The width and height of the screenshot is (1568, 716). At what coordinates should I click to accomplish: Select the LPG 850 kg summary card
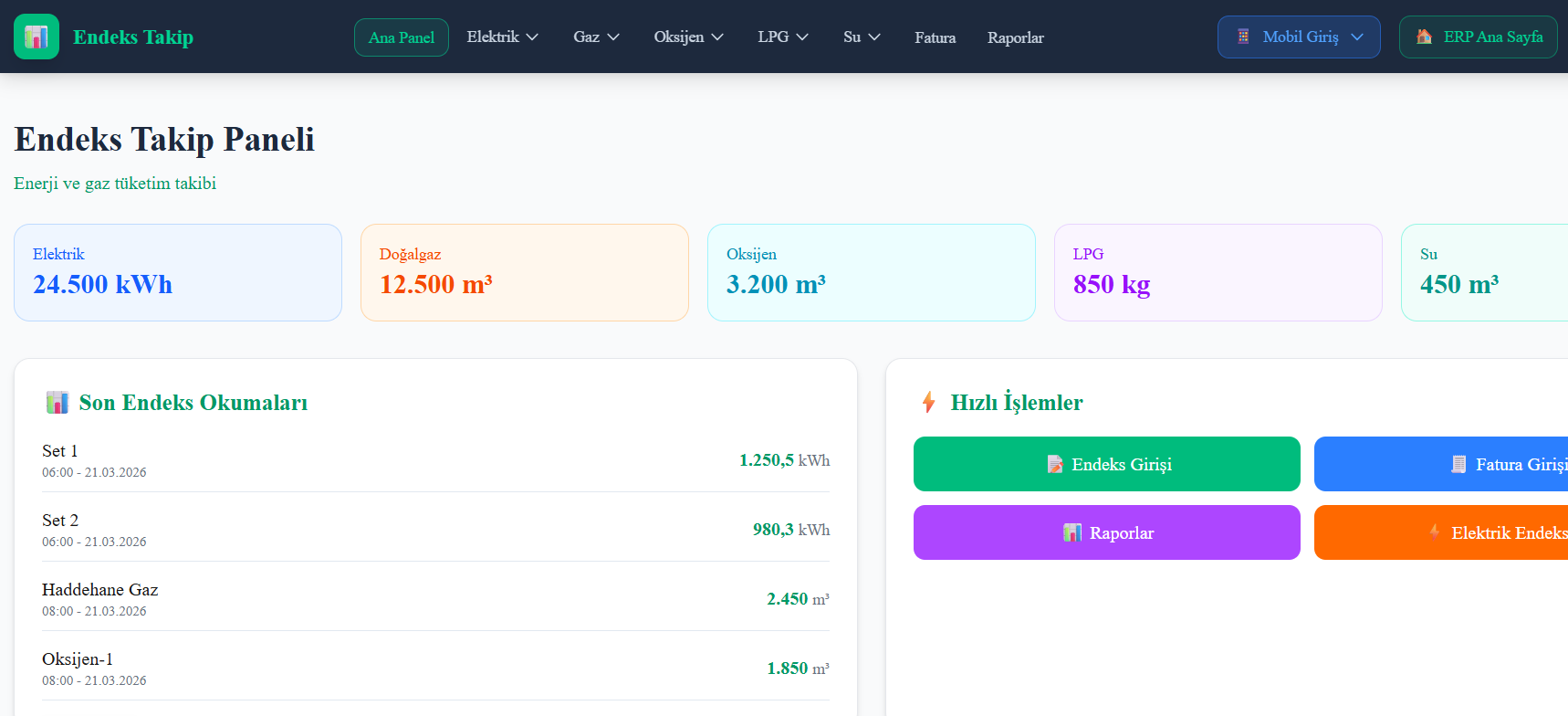[1218, 272]
